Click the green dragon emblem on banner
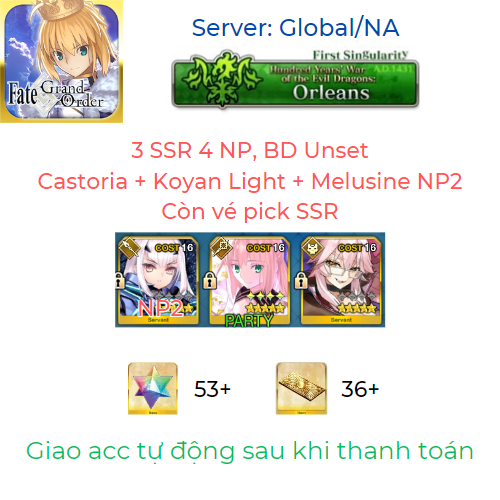The image size is (500, 500). point(223,79)
